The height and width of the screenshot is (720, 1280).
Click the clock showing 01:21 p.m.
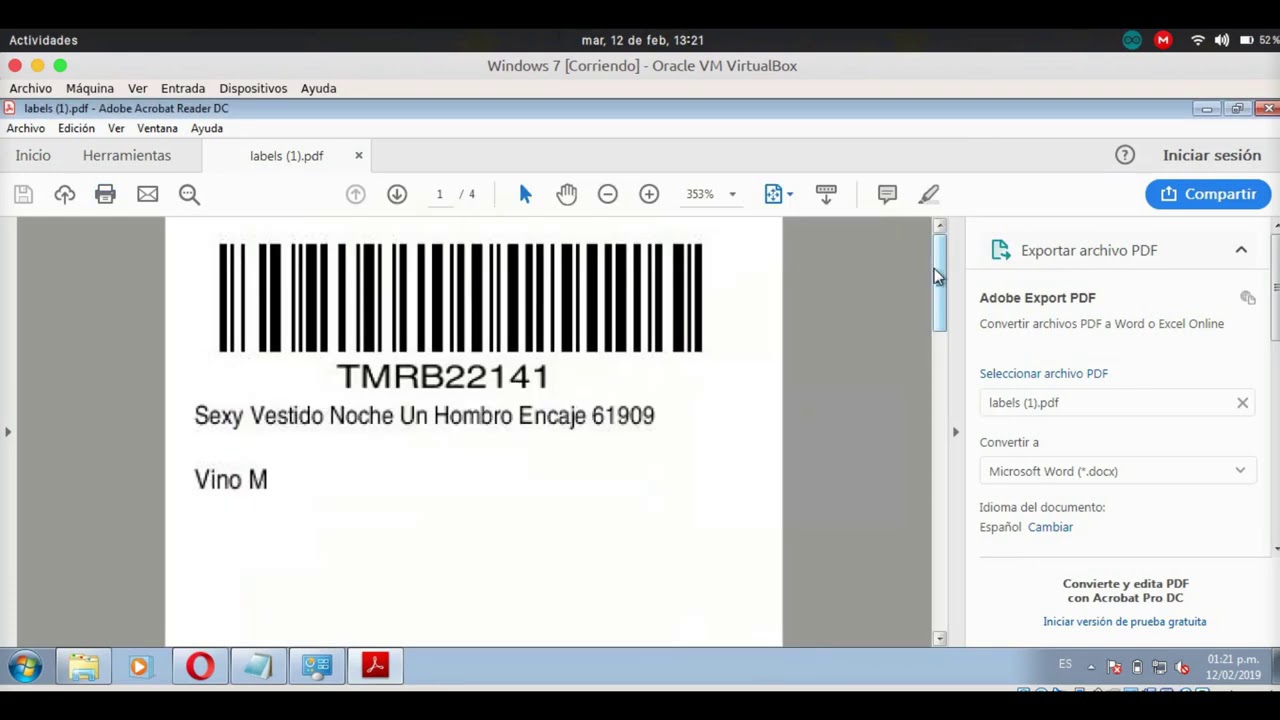[x=1233, y=660]
